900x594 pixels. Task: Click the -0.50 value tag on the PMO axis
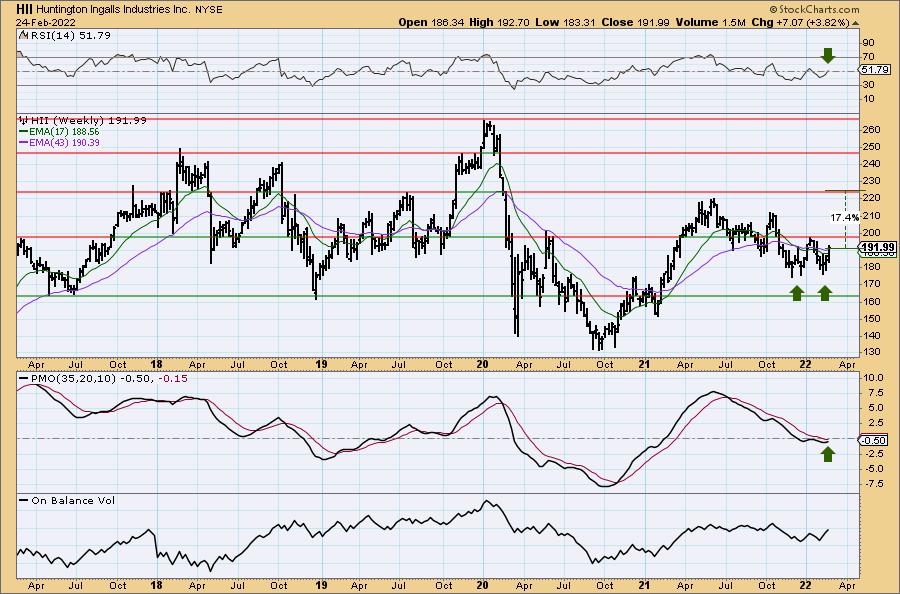pos(874,440)
